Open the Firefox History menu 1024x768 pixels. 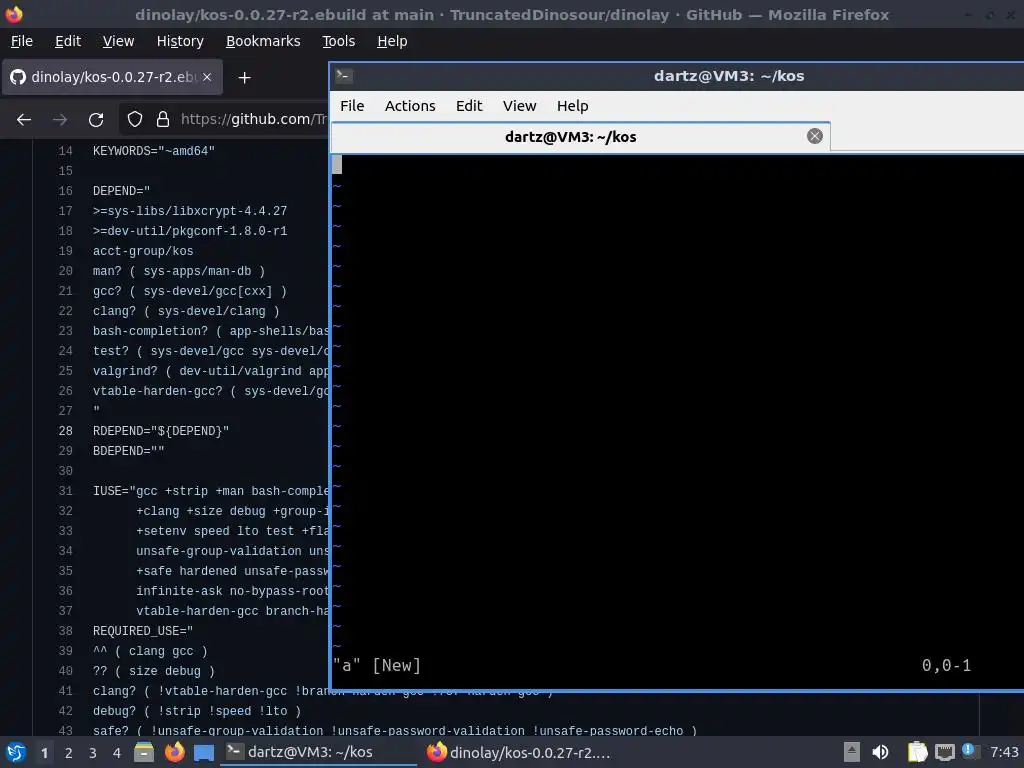tap(180, 41)
